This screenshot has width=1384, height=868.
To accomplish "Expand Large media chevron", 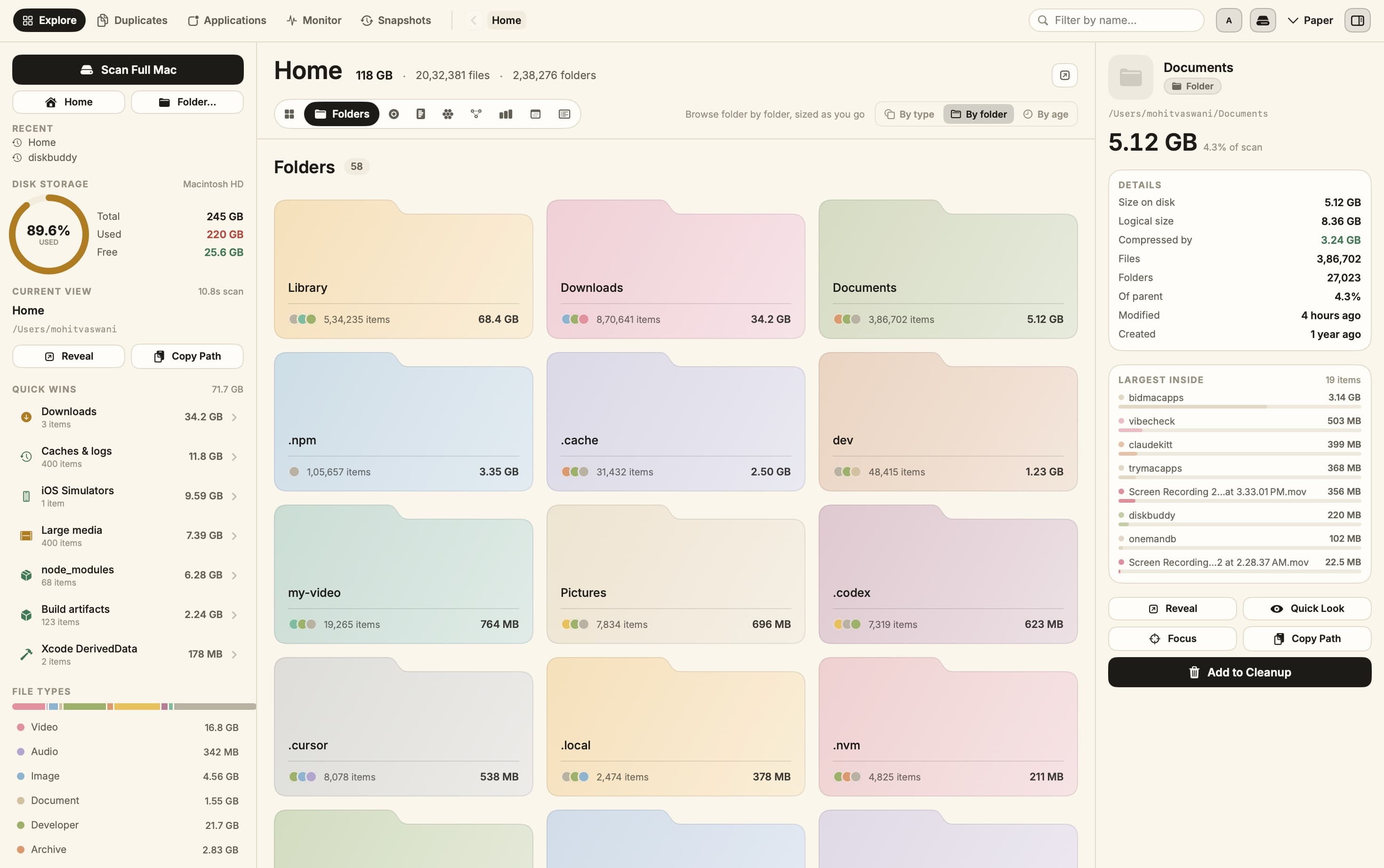I will pyautogui.click(x=234, y=536).
